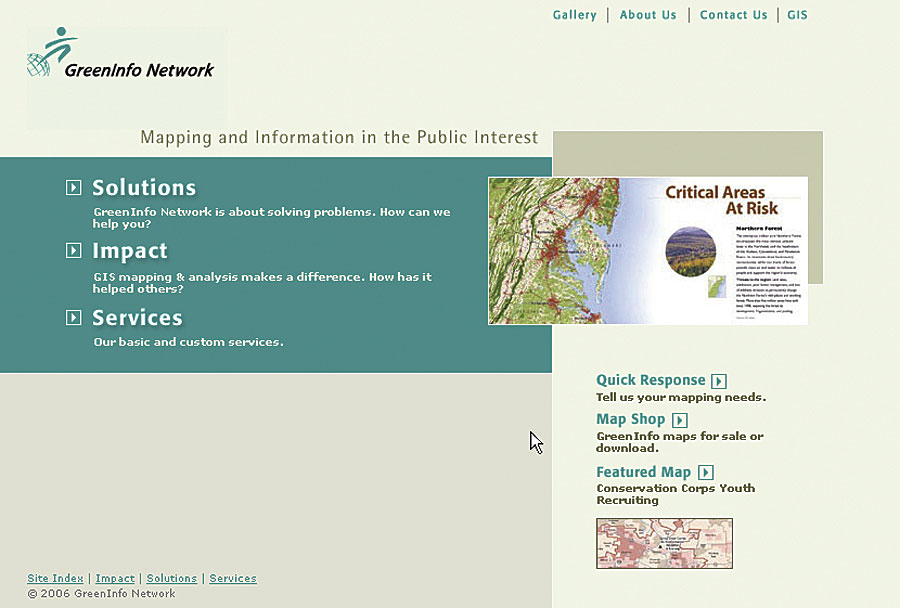The height and width of the screenshot is (608, 900).
Task: Open the Featured Map link
Action: [x=643, y=472]
